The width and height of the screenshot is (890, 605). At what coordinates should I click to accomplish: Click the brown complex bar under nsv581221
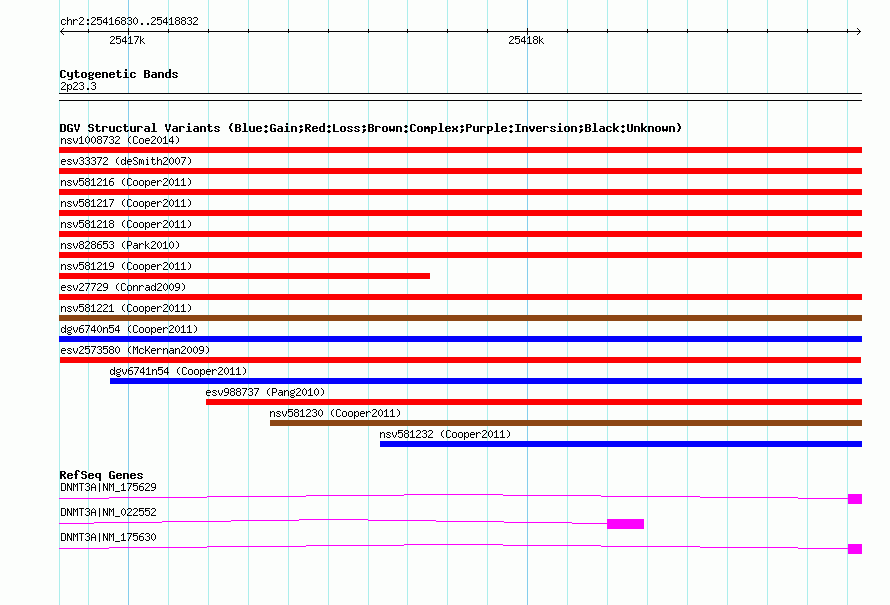(x=460, y=318)
